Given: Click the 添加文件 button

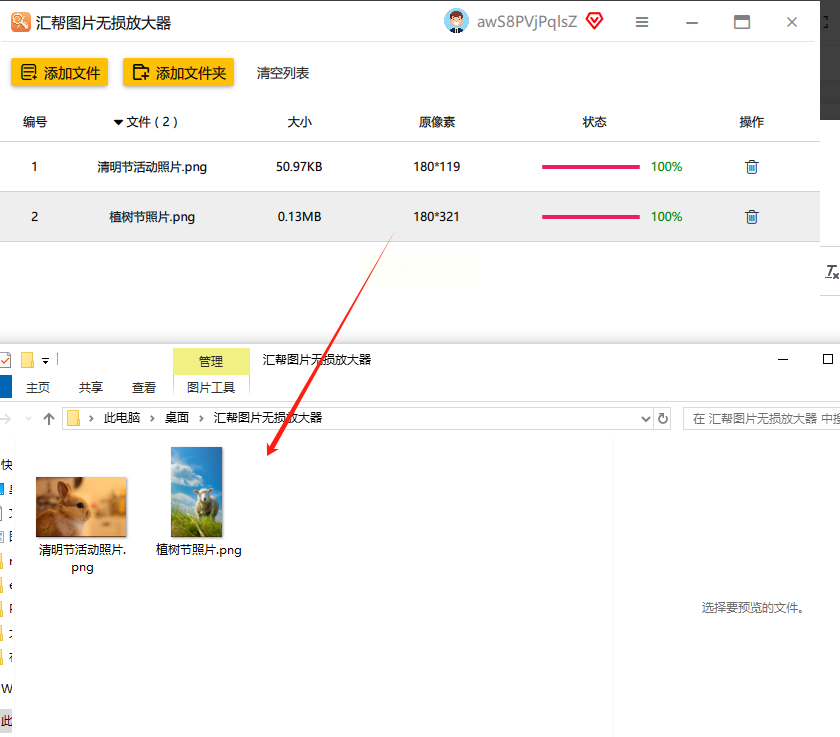Looking at the screenshot, I should tap(60, 72).
